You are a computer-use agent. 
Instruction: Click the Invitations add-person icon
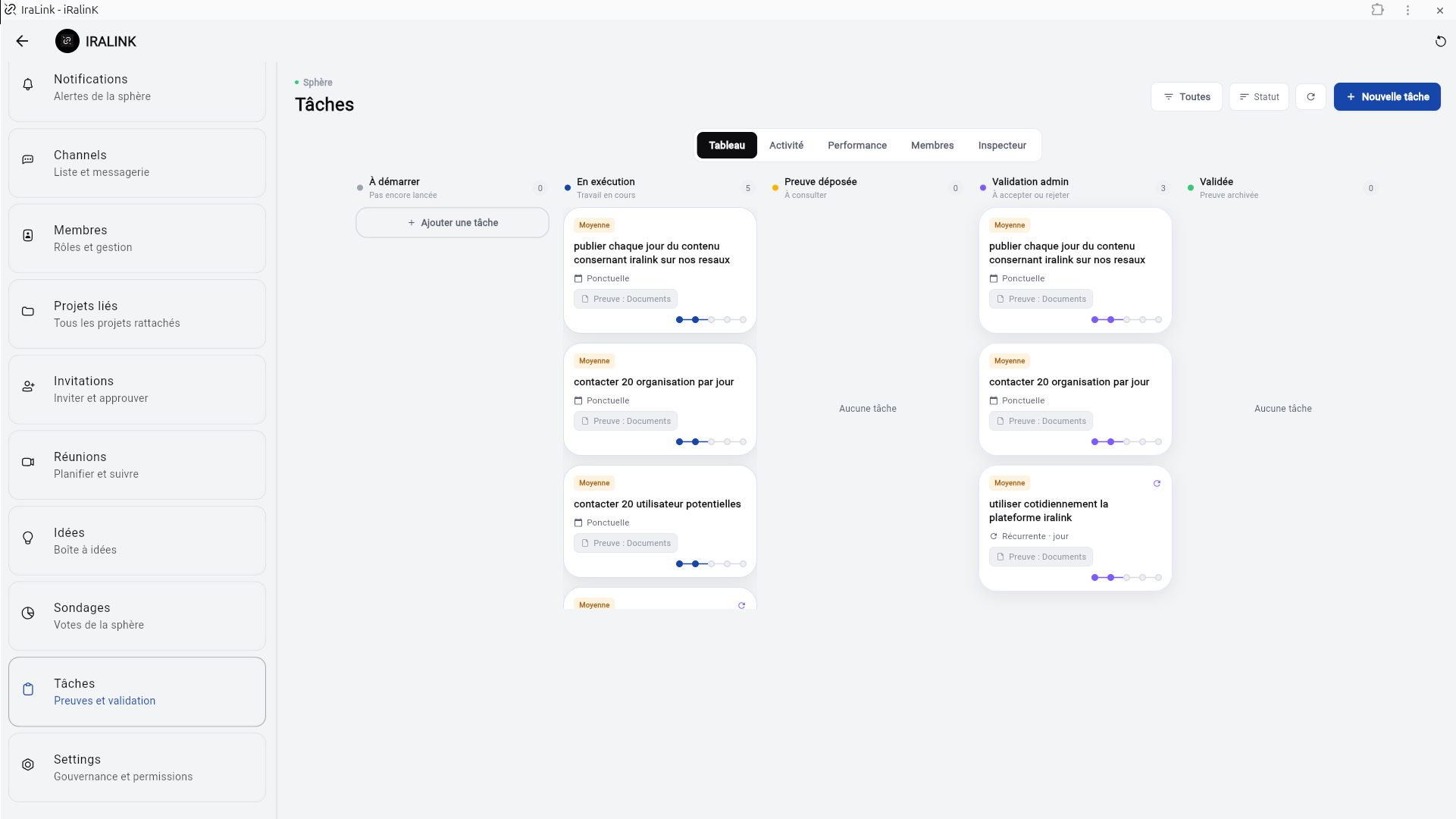tap(28, 386)
